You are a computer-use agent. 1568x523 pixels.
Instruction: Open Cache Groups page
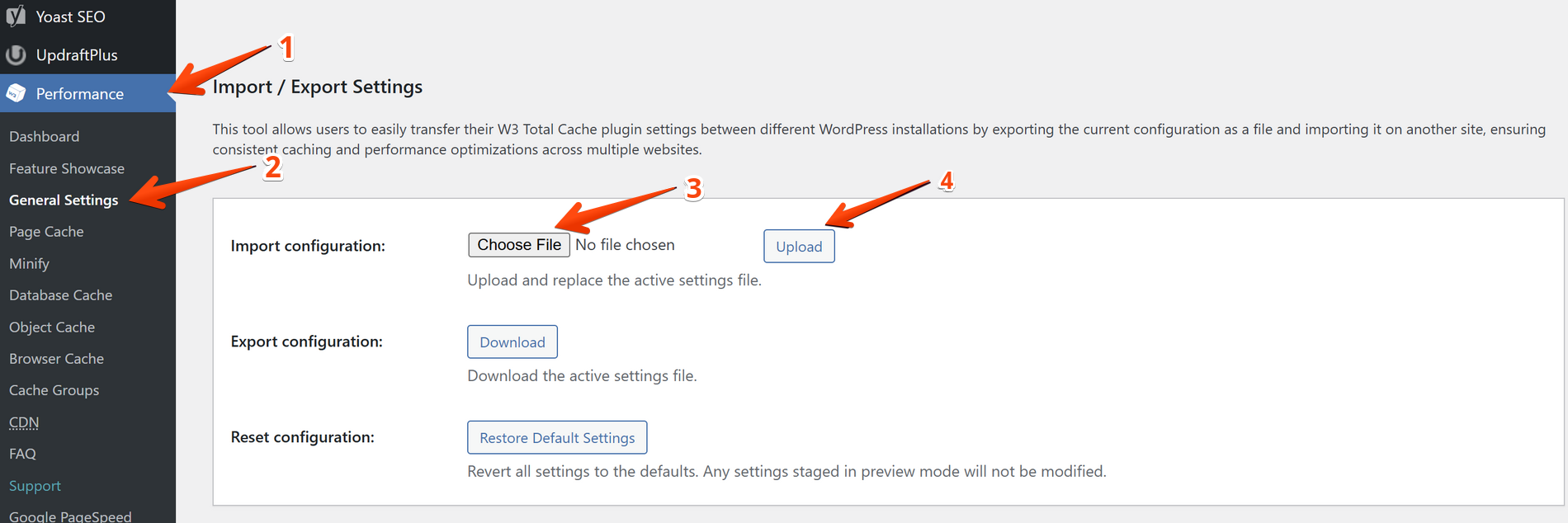54,390
